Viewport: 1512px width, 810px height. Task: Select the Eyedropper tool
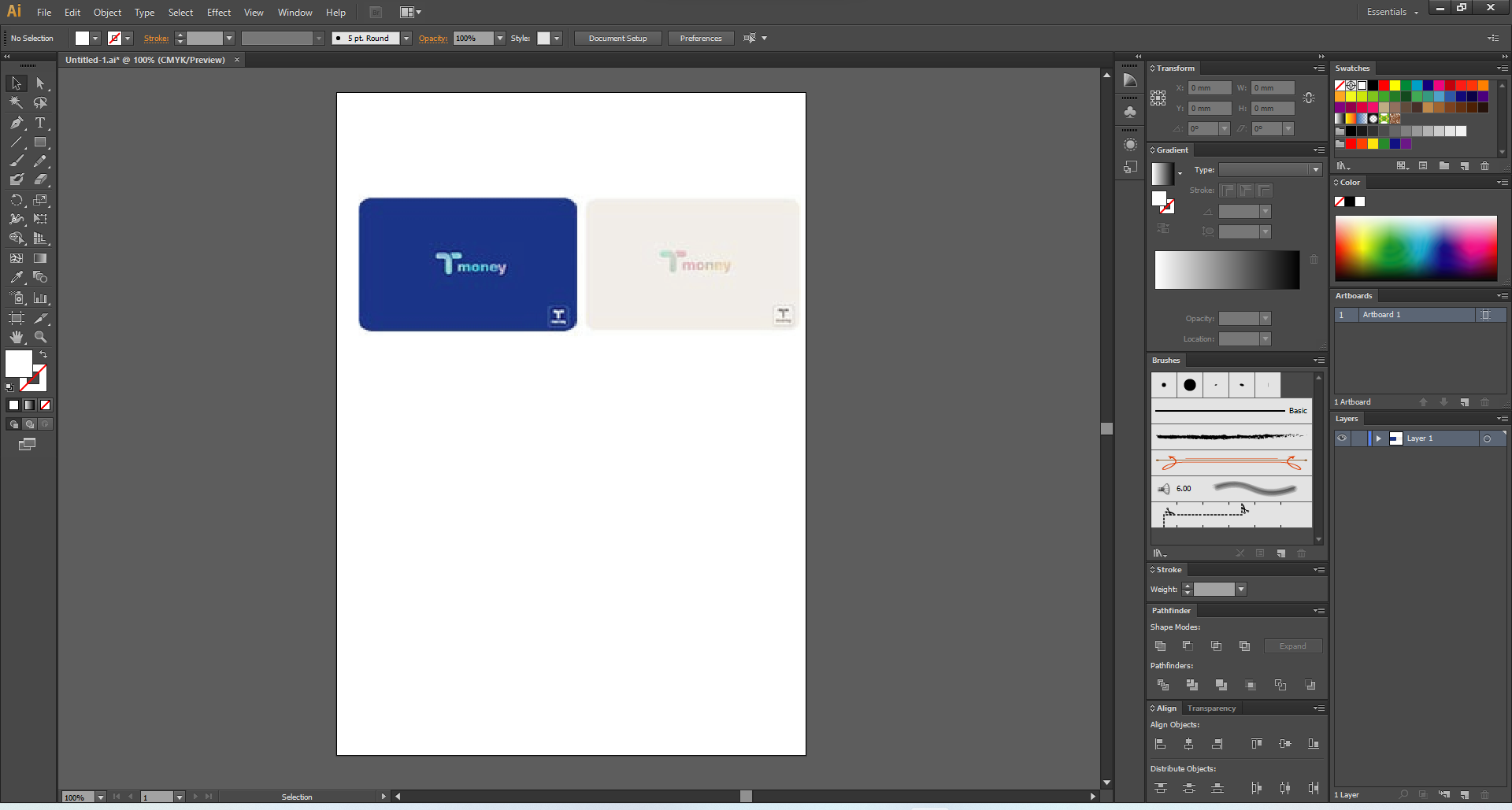click(17, 277)
